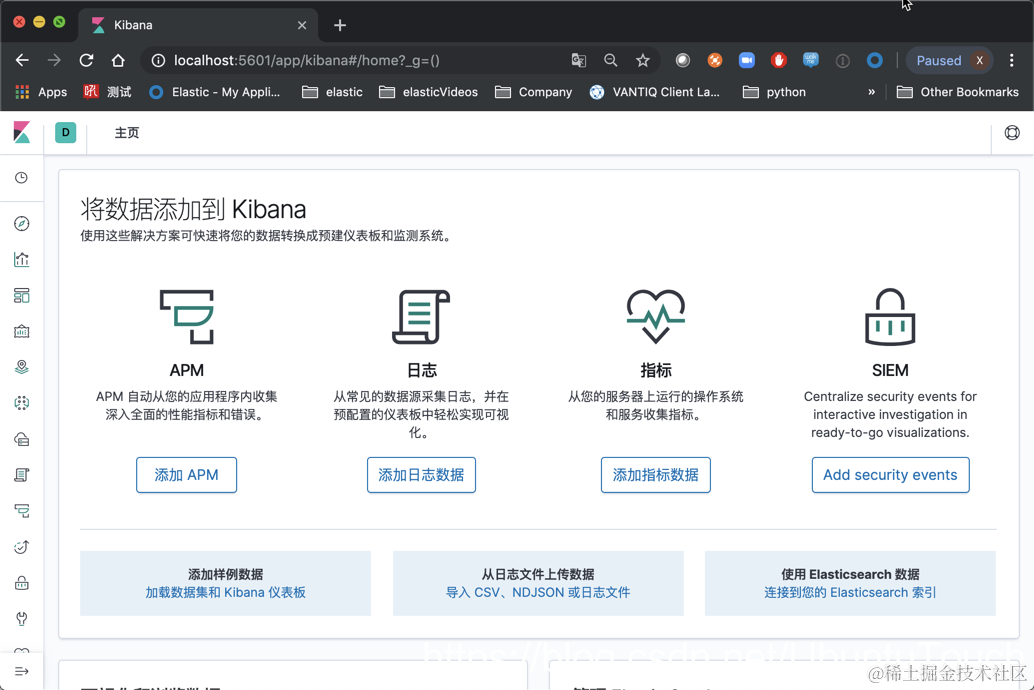Reload the Kibana page
Image resolution: width=1034 pixels, height=690 pixels.
coord(86,61)
